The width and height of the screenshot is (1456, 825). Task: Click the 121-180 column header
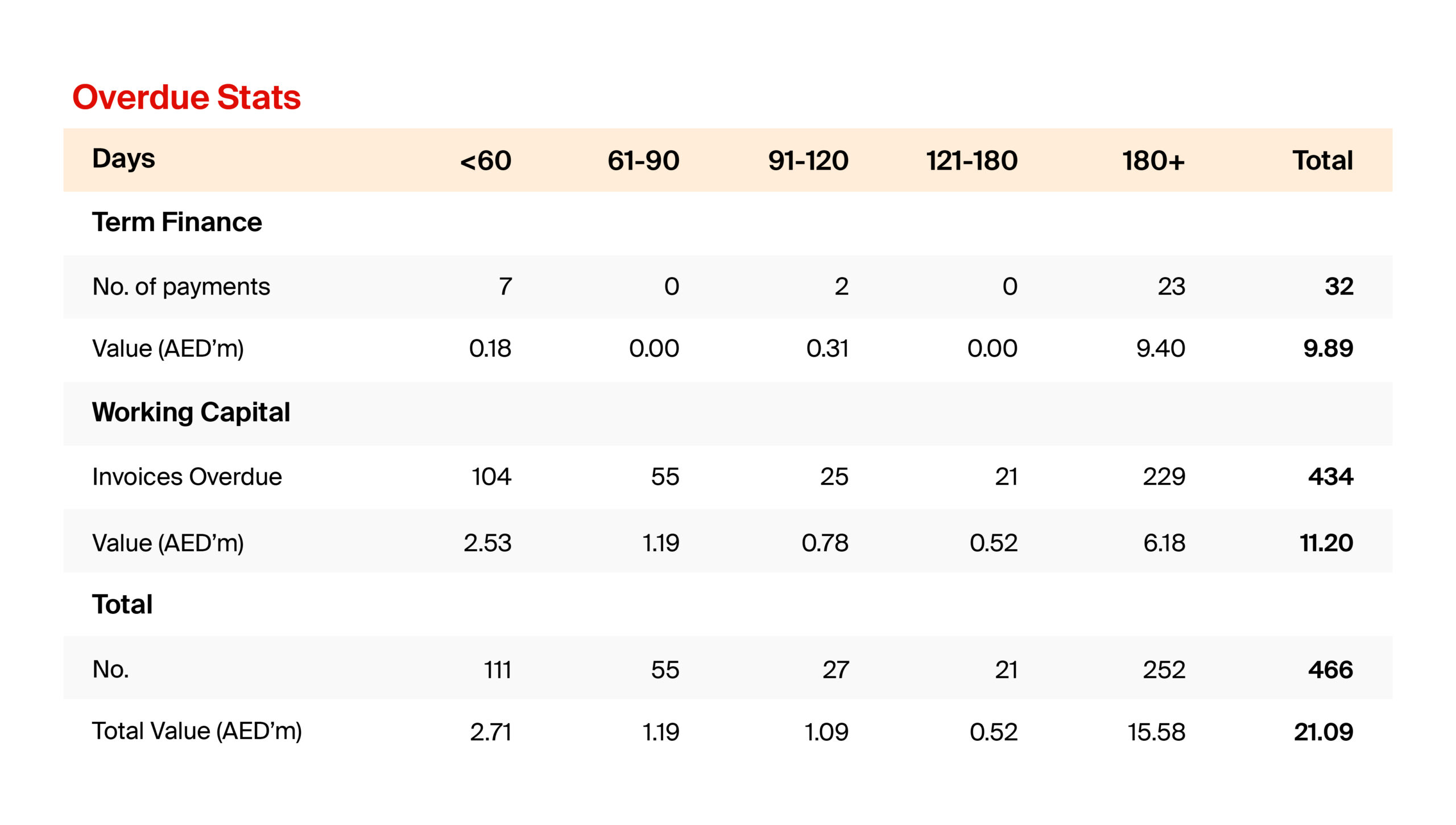coord(972,161)
